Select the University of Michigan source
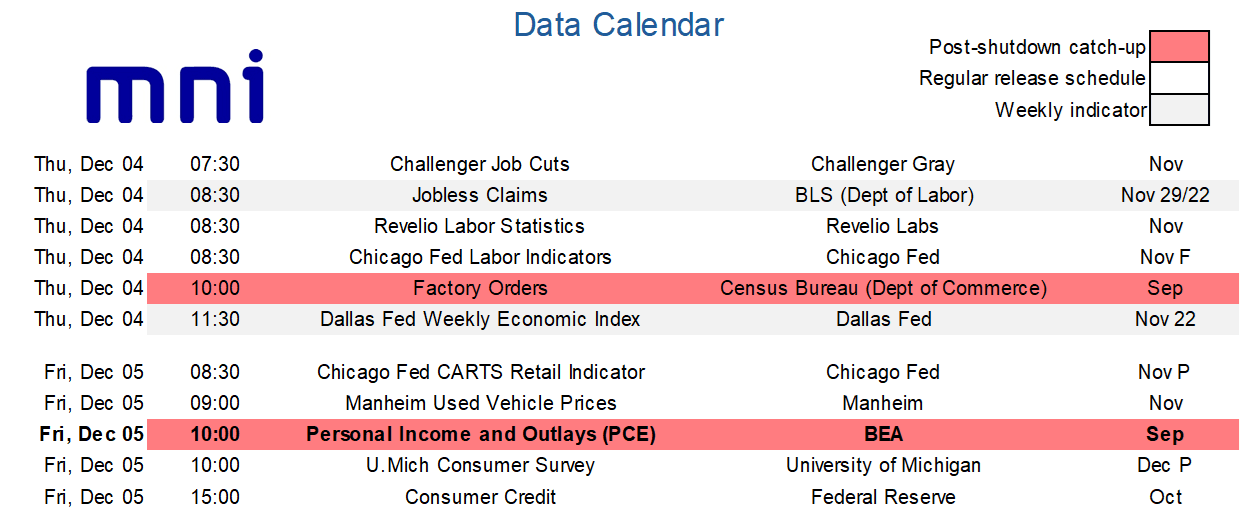This screenshot has height=515, width=1242. (x=883, y=465)
